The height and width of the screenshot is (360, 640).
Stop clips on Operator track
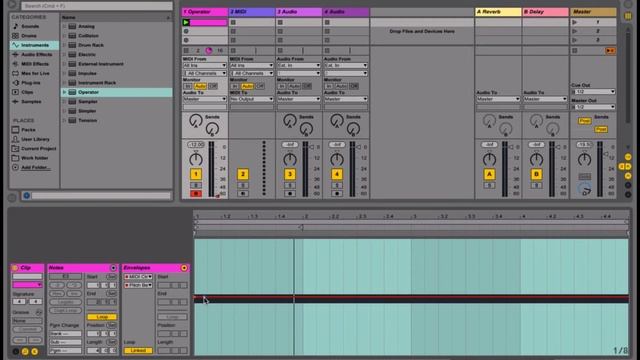coord(186,51)
